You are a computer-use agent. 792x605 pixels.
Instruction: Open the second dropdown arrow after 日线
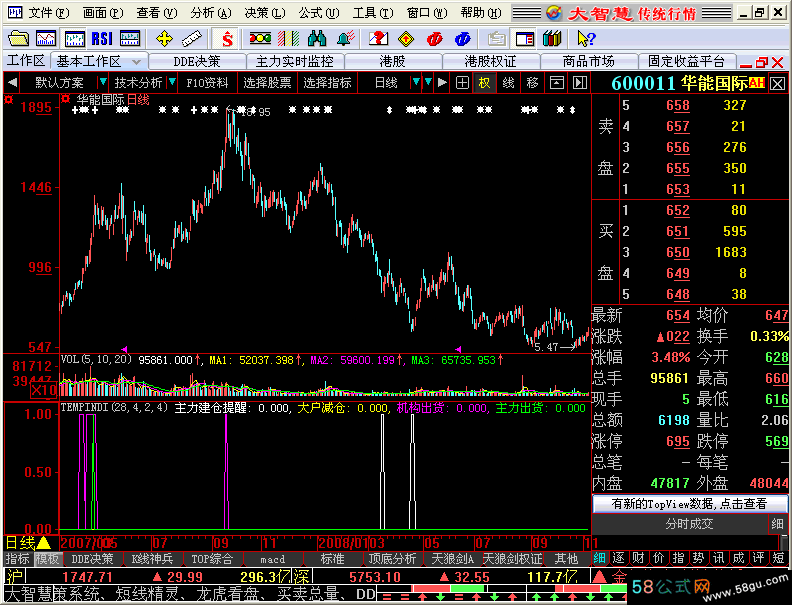(x=428, y=82)
